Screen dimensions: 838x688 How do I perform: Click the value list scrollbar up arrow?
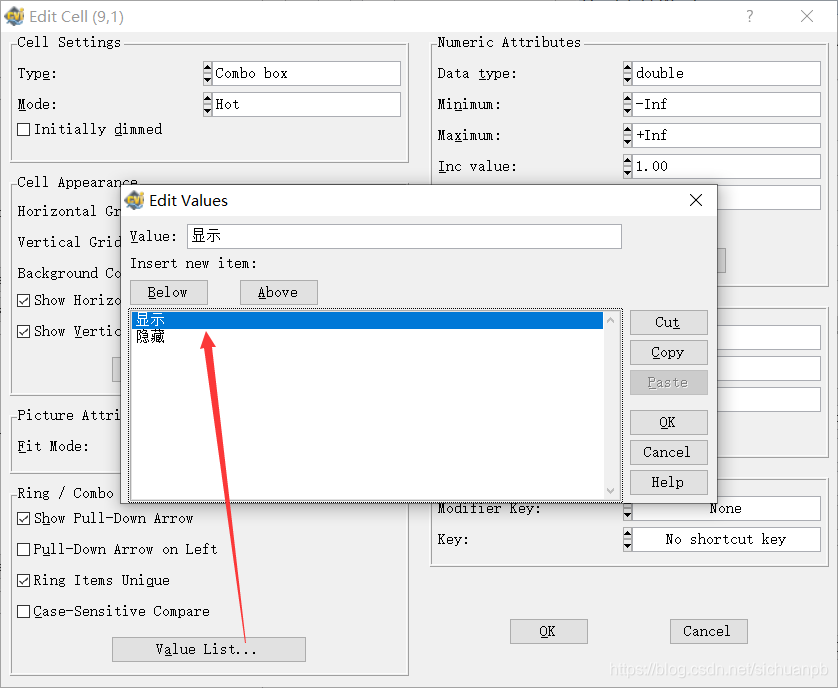point(611,320)
